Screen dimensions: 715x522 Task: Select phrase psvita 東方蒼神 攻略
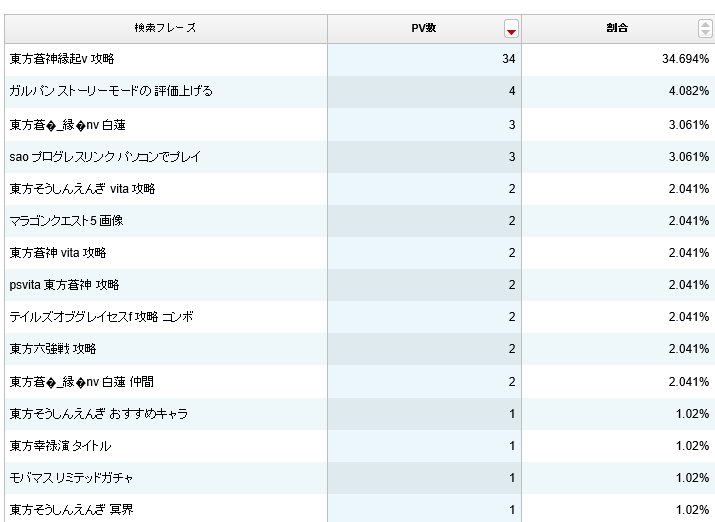coord(64,285)
